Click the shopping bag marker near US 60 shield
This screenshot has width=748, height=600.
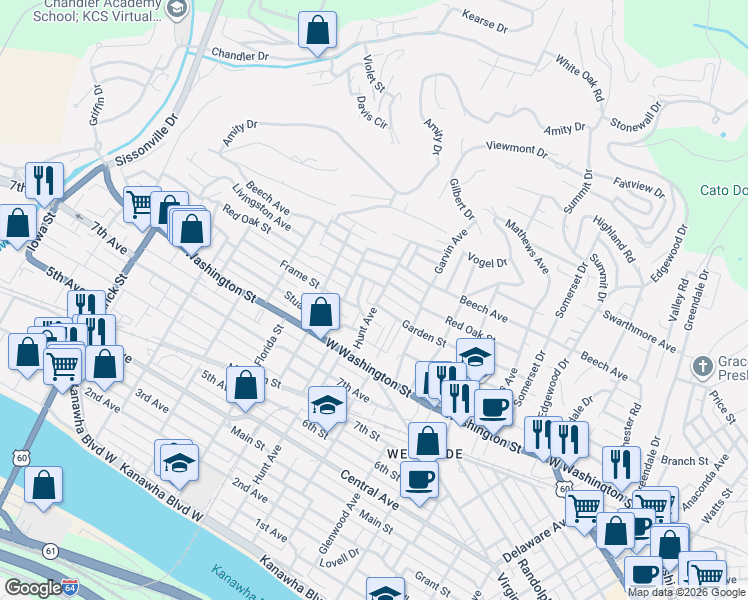coord(43,486)
